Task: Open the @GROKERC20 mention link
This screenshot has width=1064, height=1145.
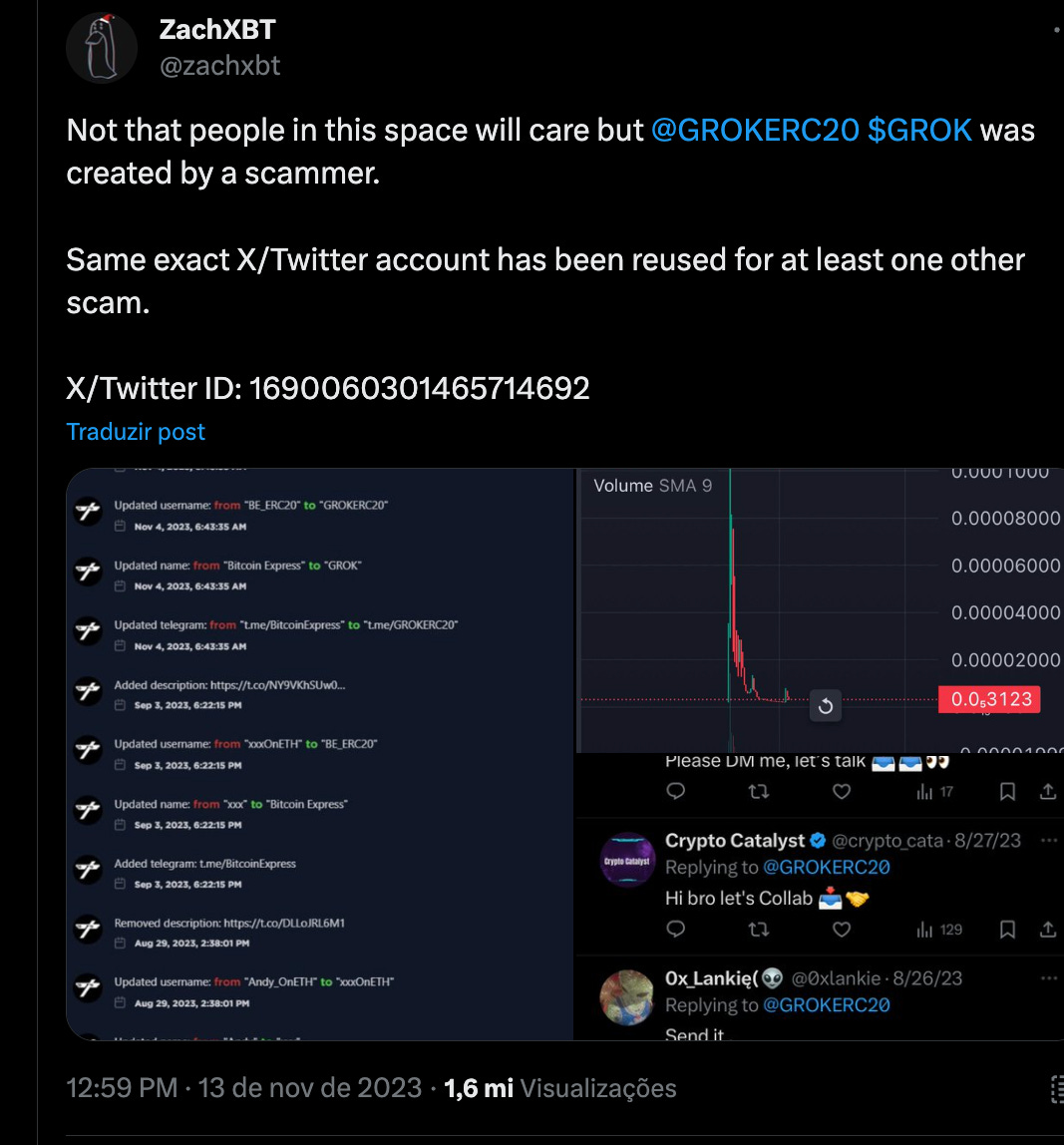Action: (x=754, y=130)
